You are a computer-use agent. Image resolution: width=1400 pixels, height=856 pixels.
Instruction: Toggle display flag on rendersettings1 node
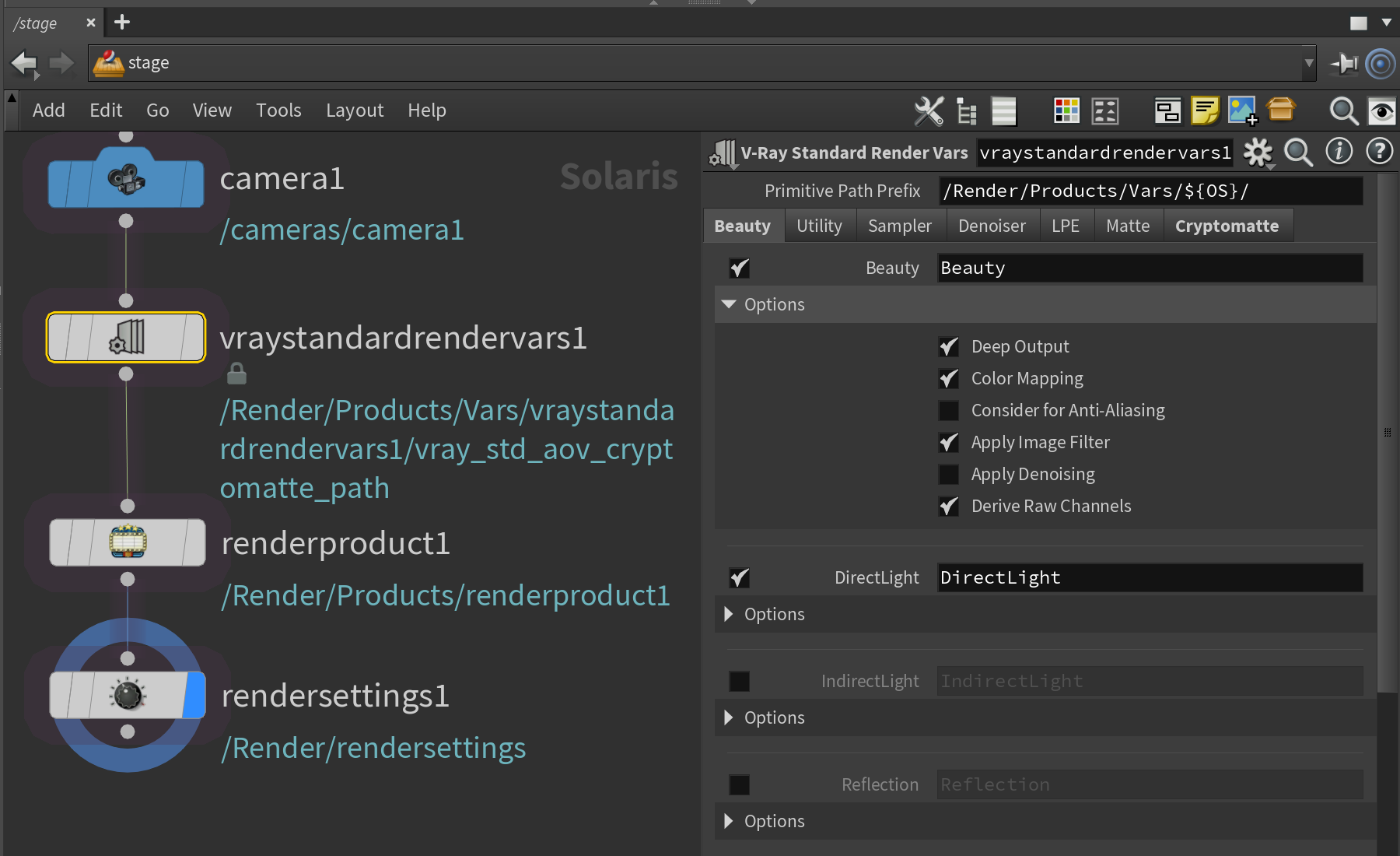195,695
